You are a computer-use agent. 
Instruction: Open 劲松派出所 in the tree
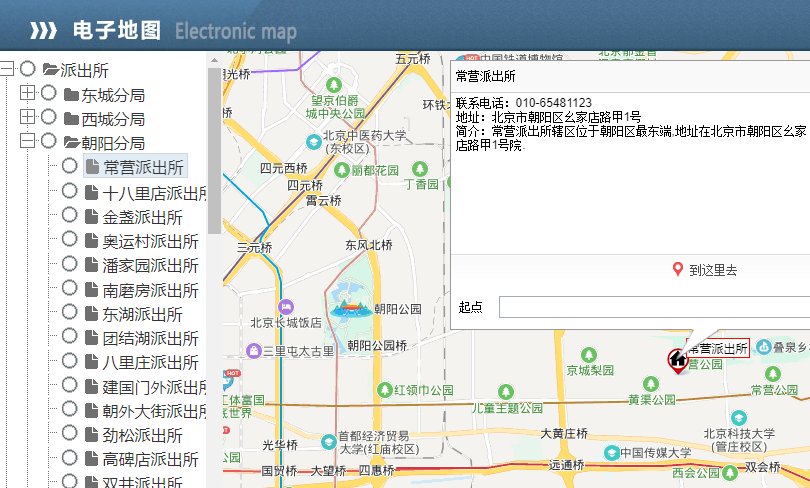(x=142, y=435)
